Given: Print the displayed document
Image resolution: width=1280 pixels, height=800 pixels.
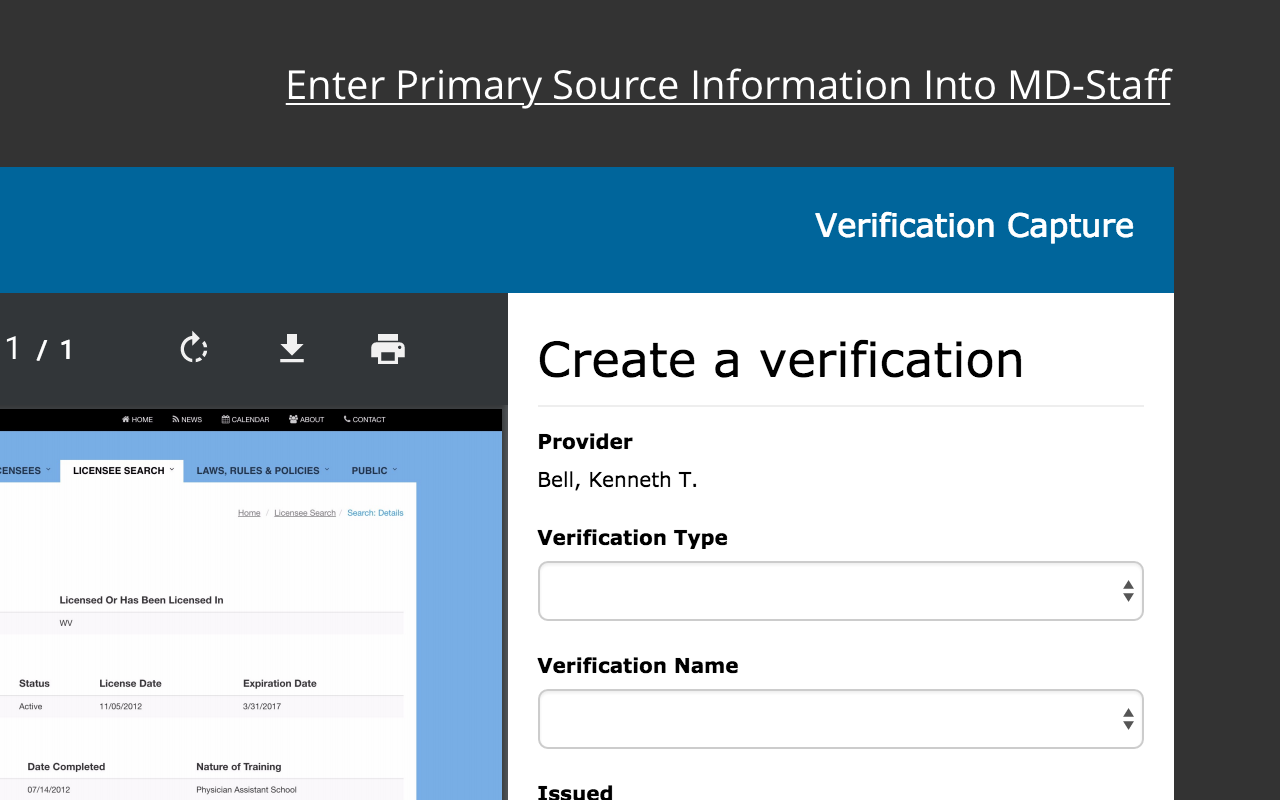Looking at the screenshot, I should pos(388,348).
